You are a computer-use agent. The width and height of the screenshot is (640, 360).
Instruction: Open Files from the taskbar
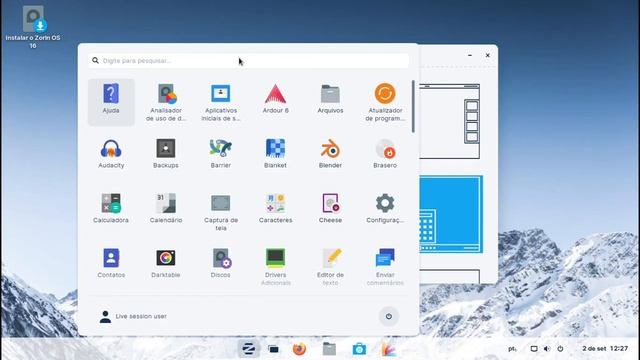click(329, 349)
